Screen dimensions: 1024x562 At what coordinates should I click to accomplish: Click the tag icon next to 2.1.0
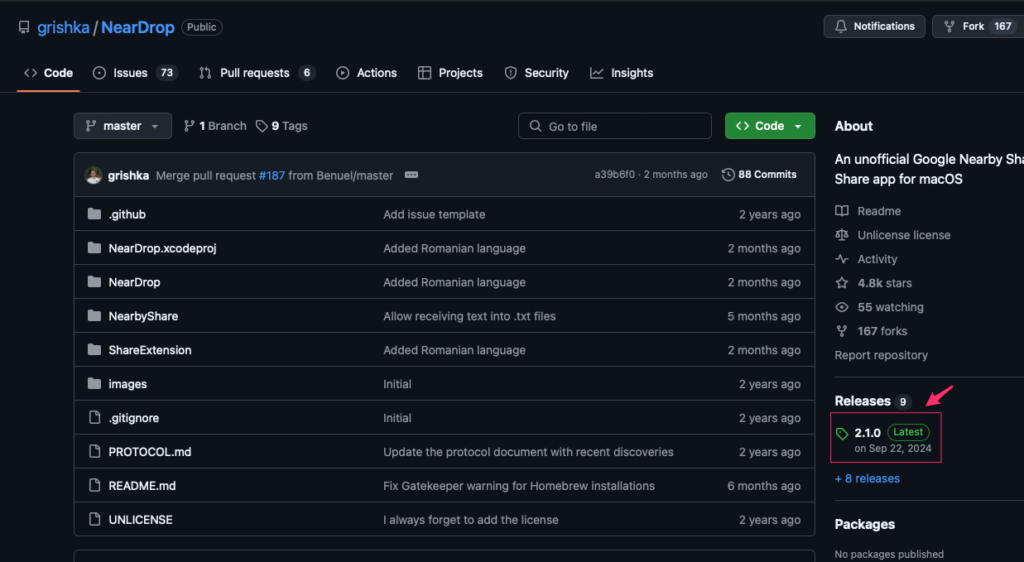(x=842, y=434)
